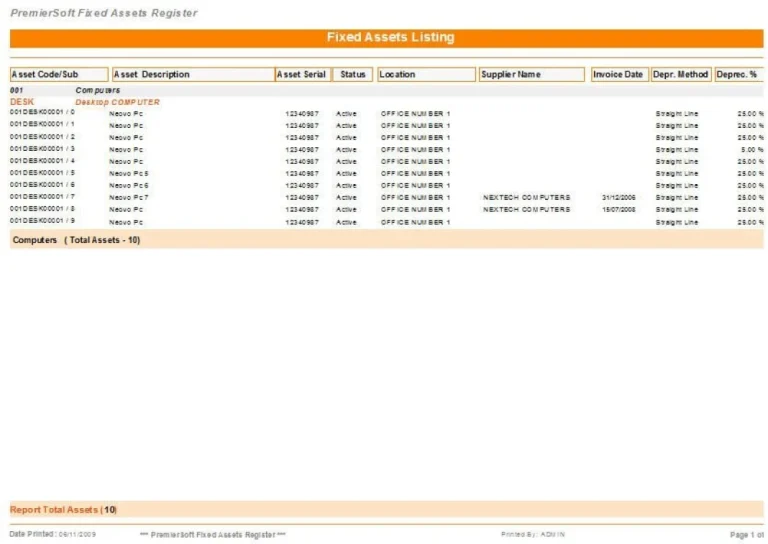Click the Invoice Date column header
The height and width of the screenshot is (544, 768).
point(620,74)
